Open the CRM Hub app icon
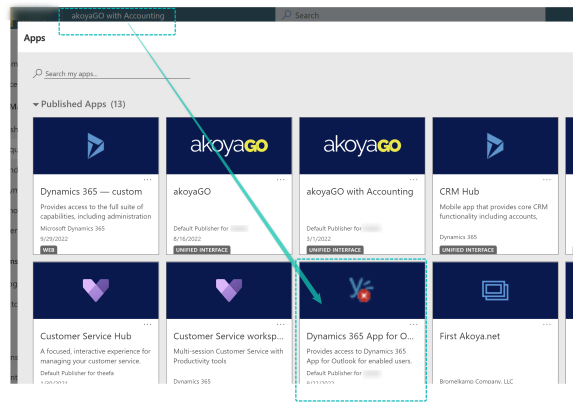573x403 pixels. point(495,146)
